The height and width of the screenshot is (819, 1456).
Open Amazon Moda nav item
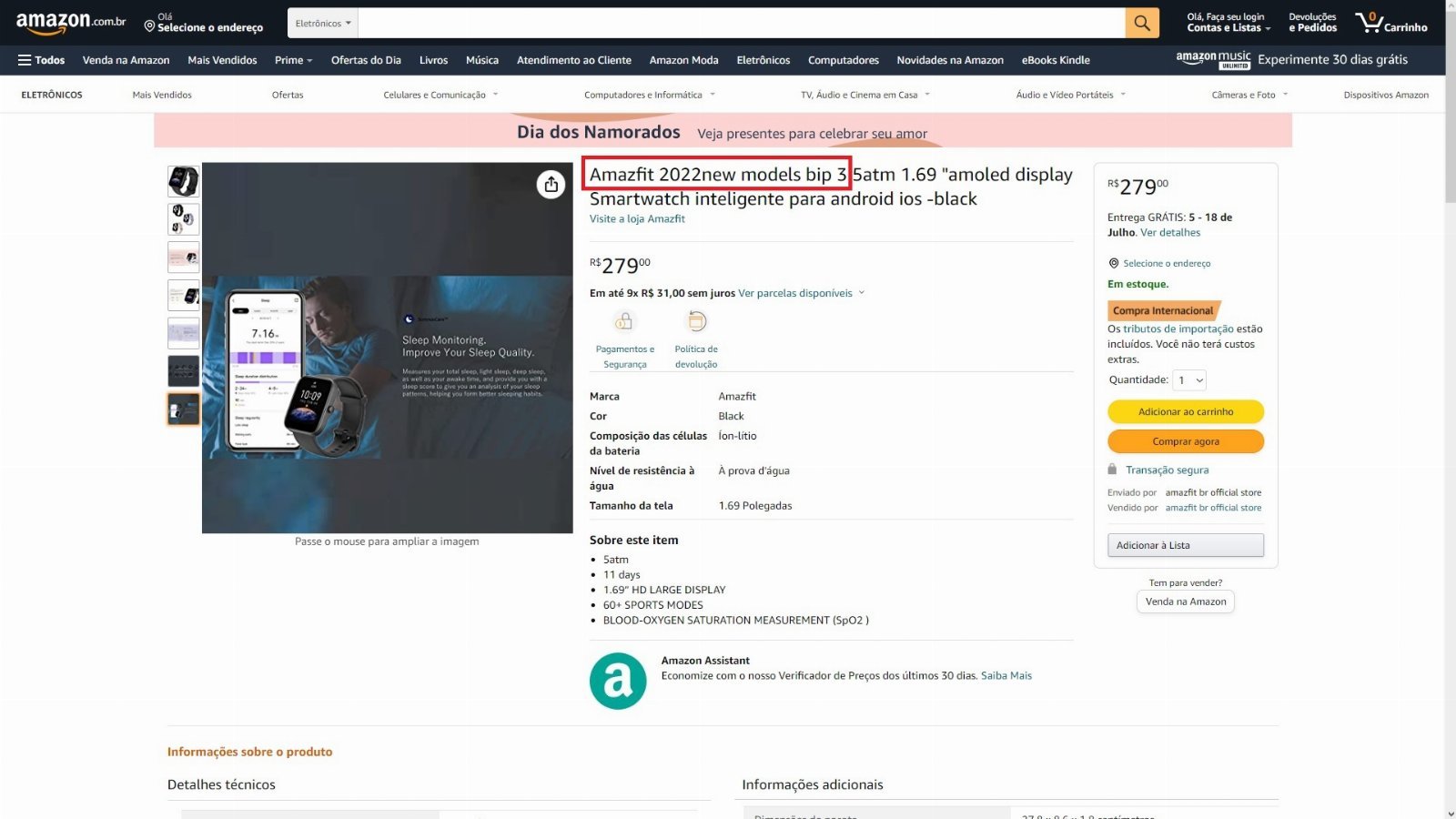tap(683, 60)
